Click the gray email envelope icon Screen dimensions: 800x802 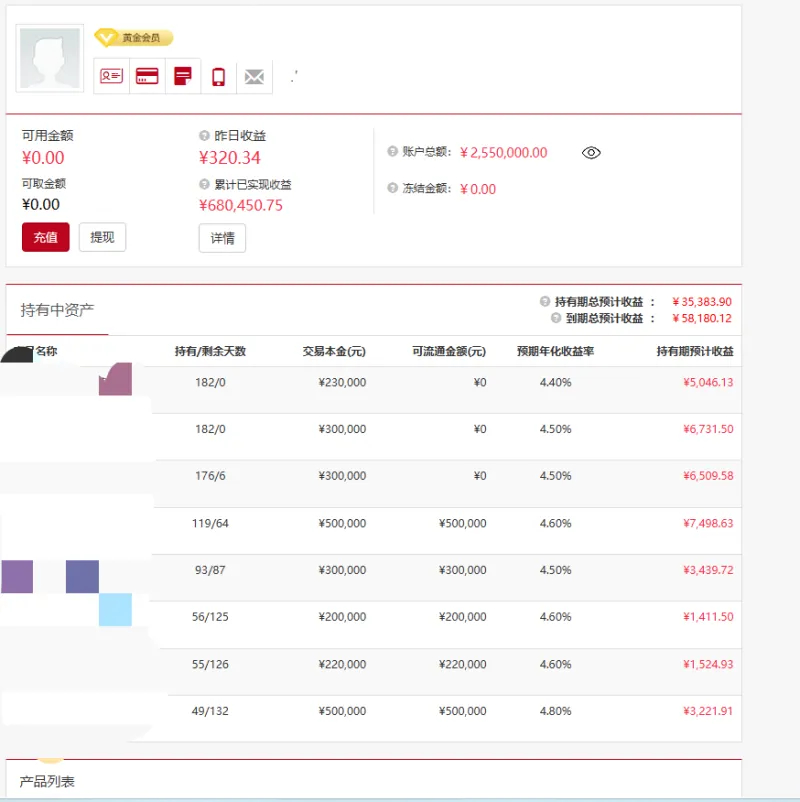pyautogui.click(x=254, y=77)
